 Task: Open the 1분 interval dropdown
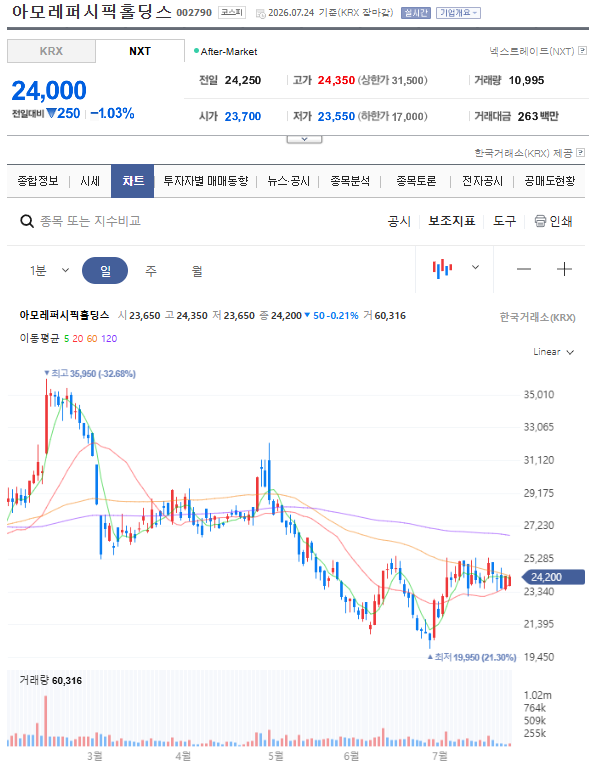[x=50, y=270]
